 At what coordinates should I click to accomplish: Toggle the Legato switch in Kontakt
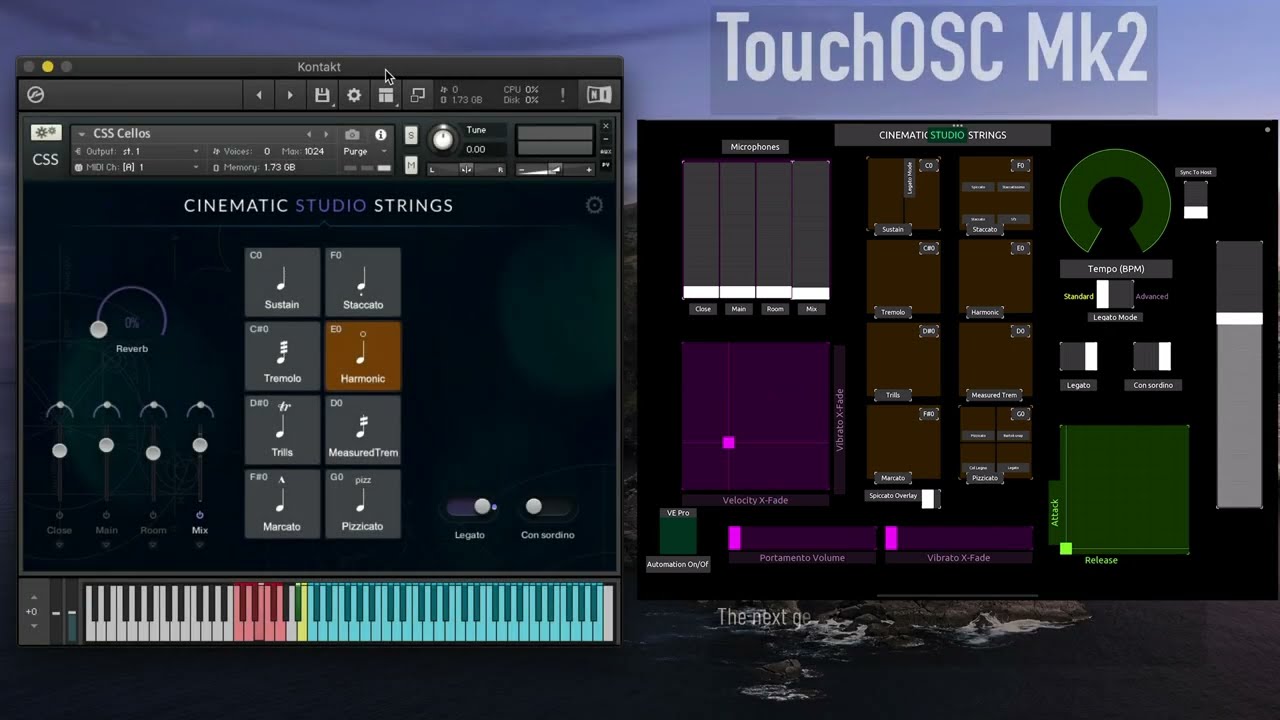coord(472,507)
